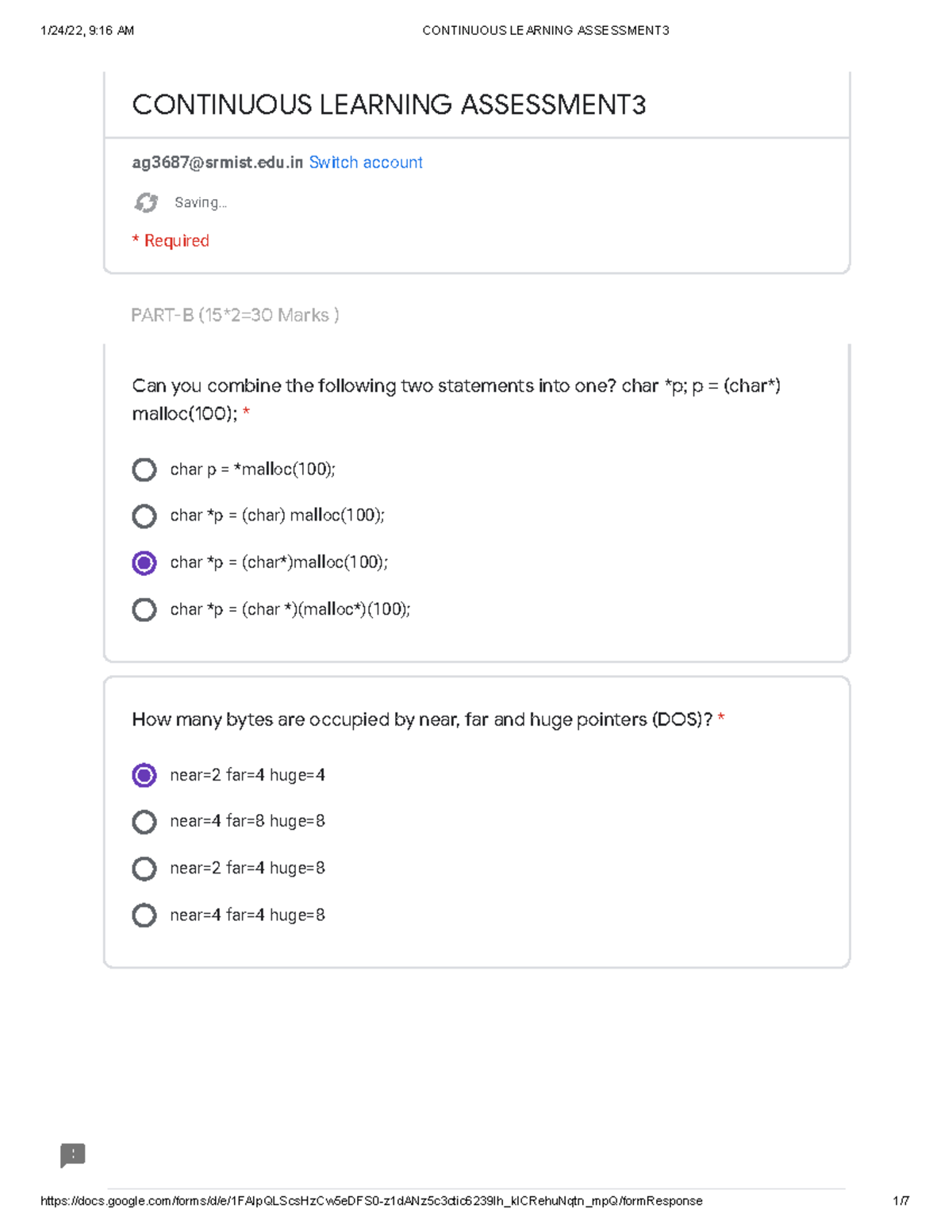Open the docs.google.com form URL in footer

click(371, 1201)
